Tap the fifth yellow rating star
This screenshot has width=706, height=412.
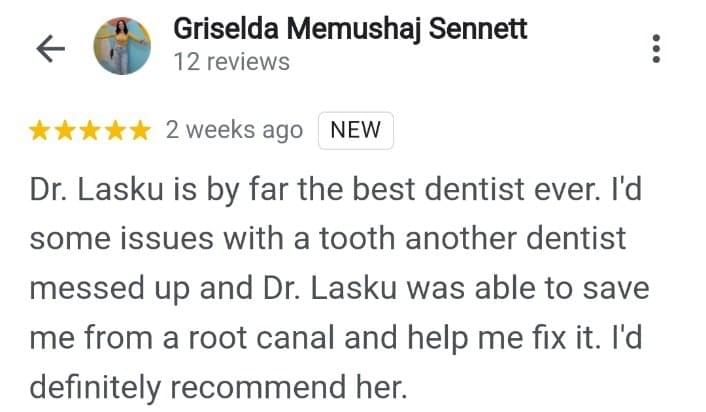(141, 131)
